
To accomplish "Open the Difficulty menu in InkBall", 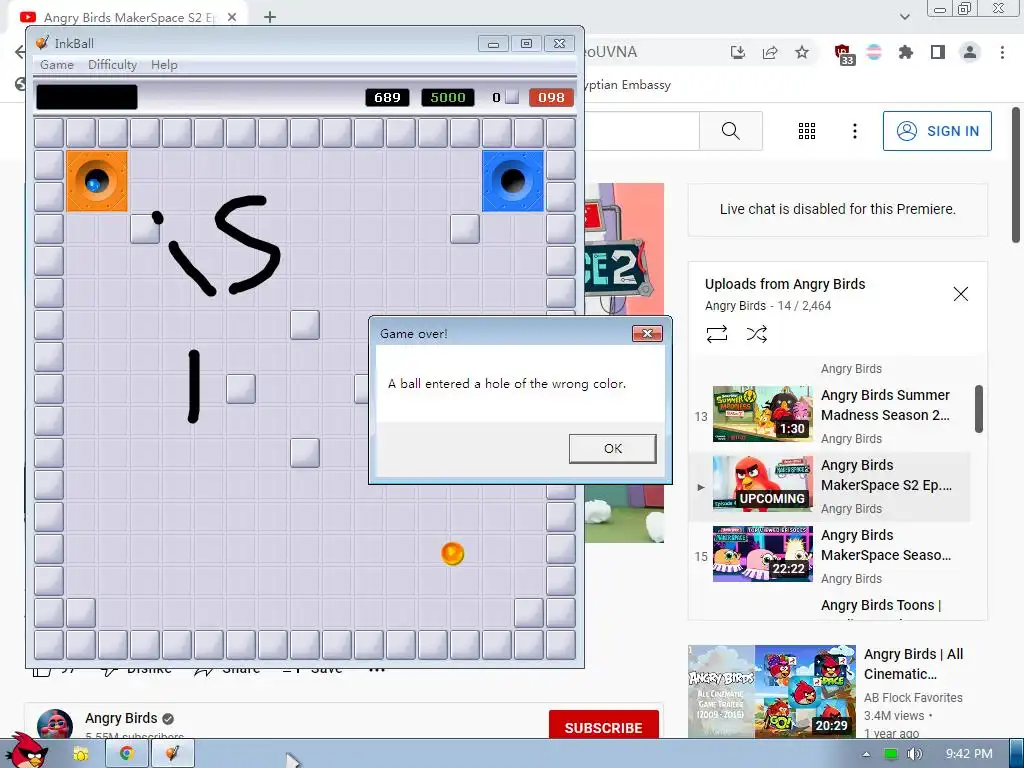I will click(x=112, y=65).
